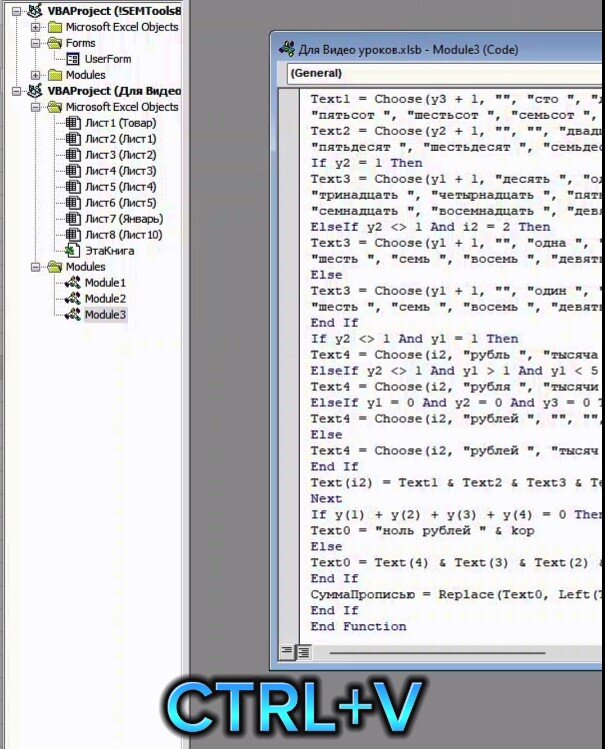The height and width of the screenshot is (749, 605).
Task: Click the Лист5 (Лист4) worksheet icon
Action: (73, 187)
